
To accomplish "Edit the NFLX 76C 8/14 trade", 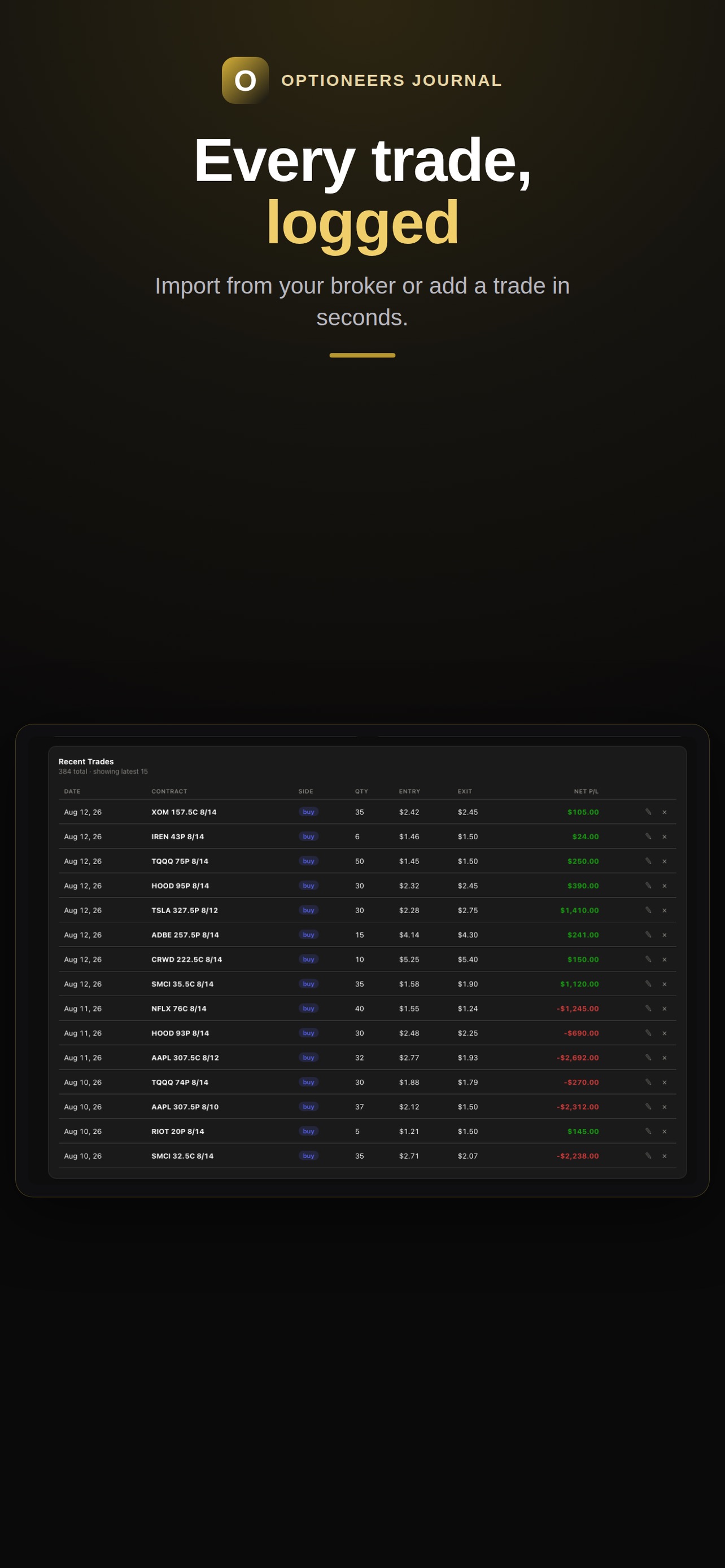I will pyautogui.click(x=648, y=1009).
